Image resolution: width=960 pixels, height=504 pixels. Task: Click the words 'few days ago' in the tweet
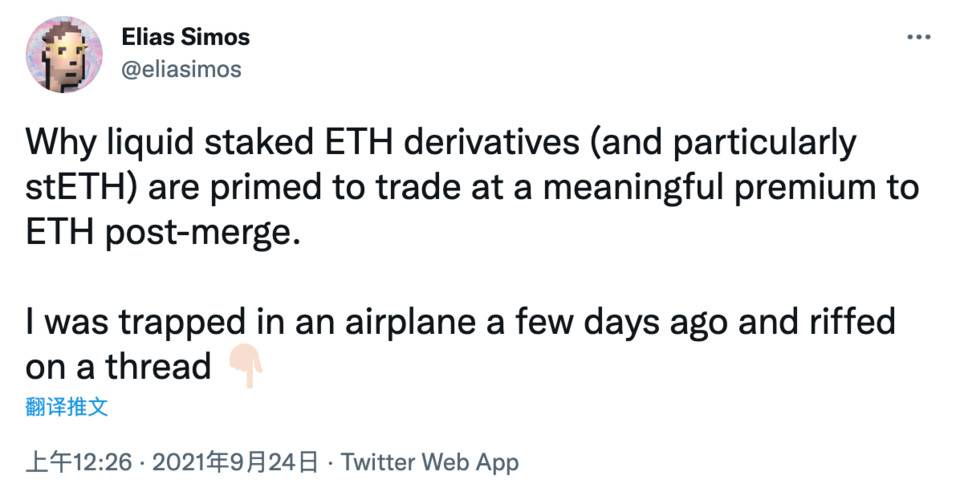[x=619, y=323]
